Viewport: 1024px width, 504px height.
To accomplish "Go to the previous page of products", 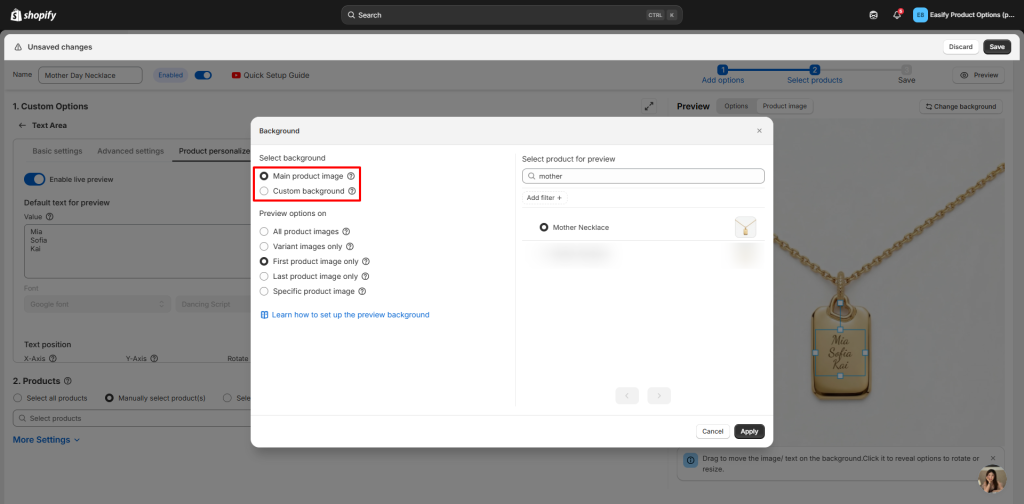I will coord(627,396).
